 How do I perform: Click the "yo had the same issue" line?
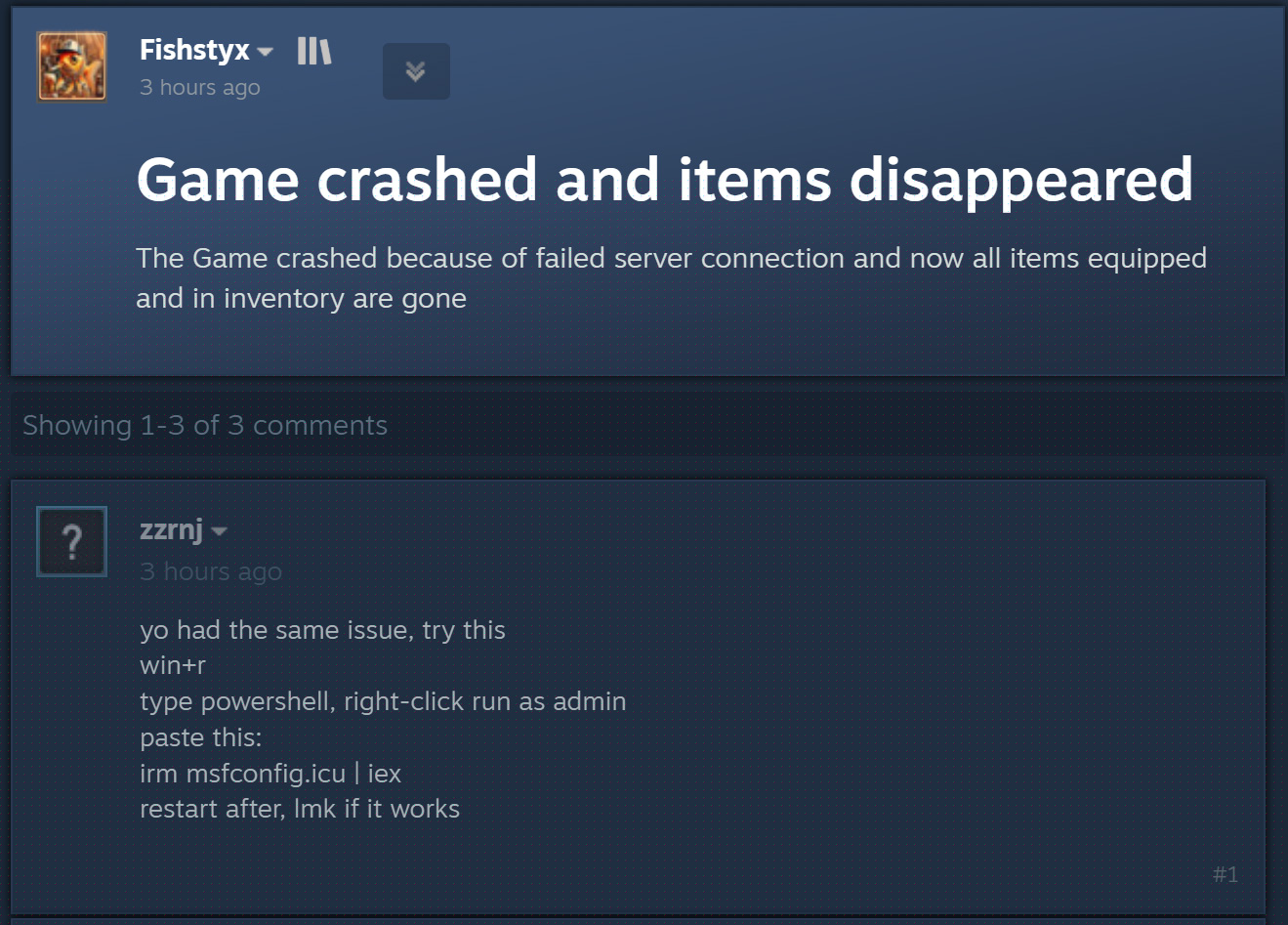pos(323,630)
